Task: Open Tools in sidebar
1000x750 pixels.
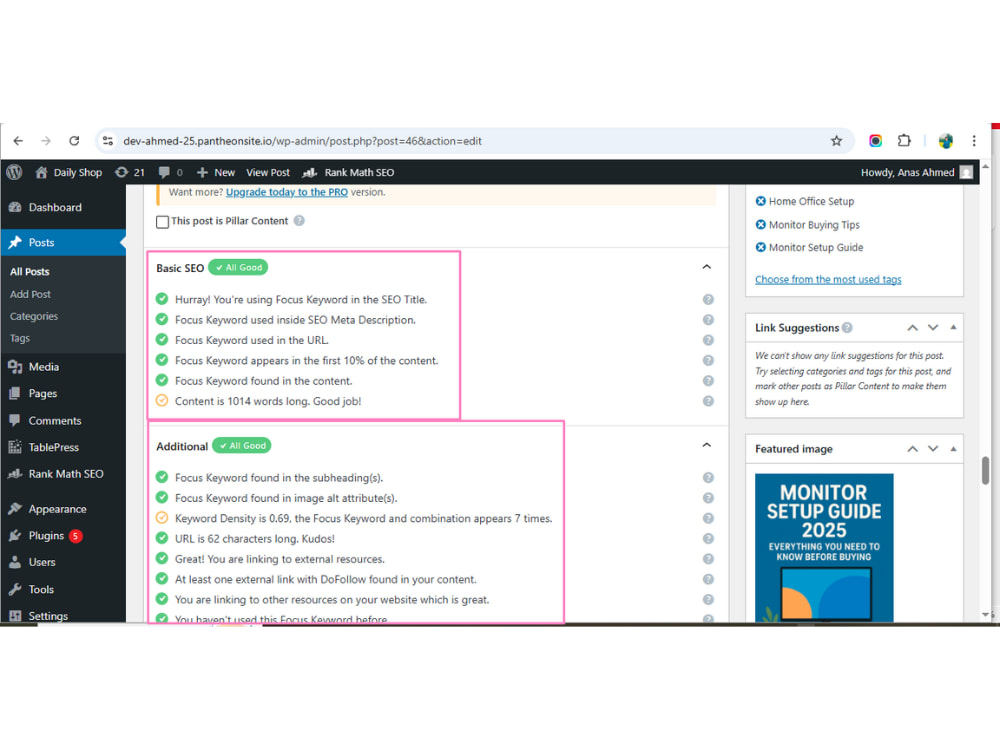Action: [63, 589]
